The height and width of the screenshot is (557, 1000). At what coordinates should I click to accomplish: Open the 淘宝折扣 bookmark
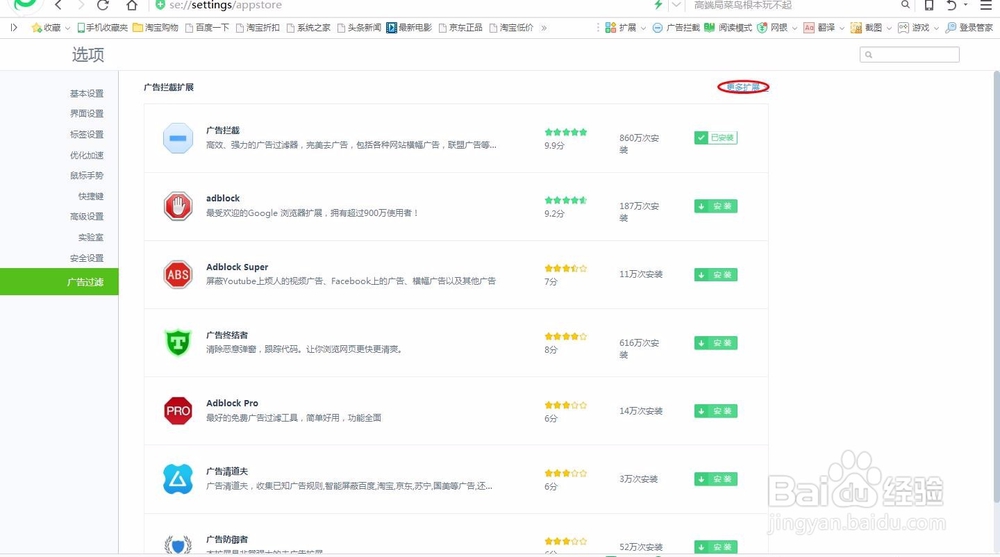pyautogui.click(x=258, y=27)
